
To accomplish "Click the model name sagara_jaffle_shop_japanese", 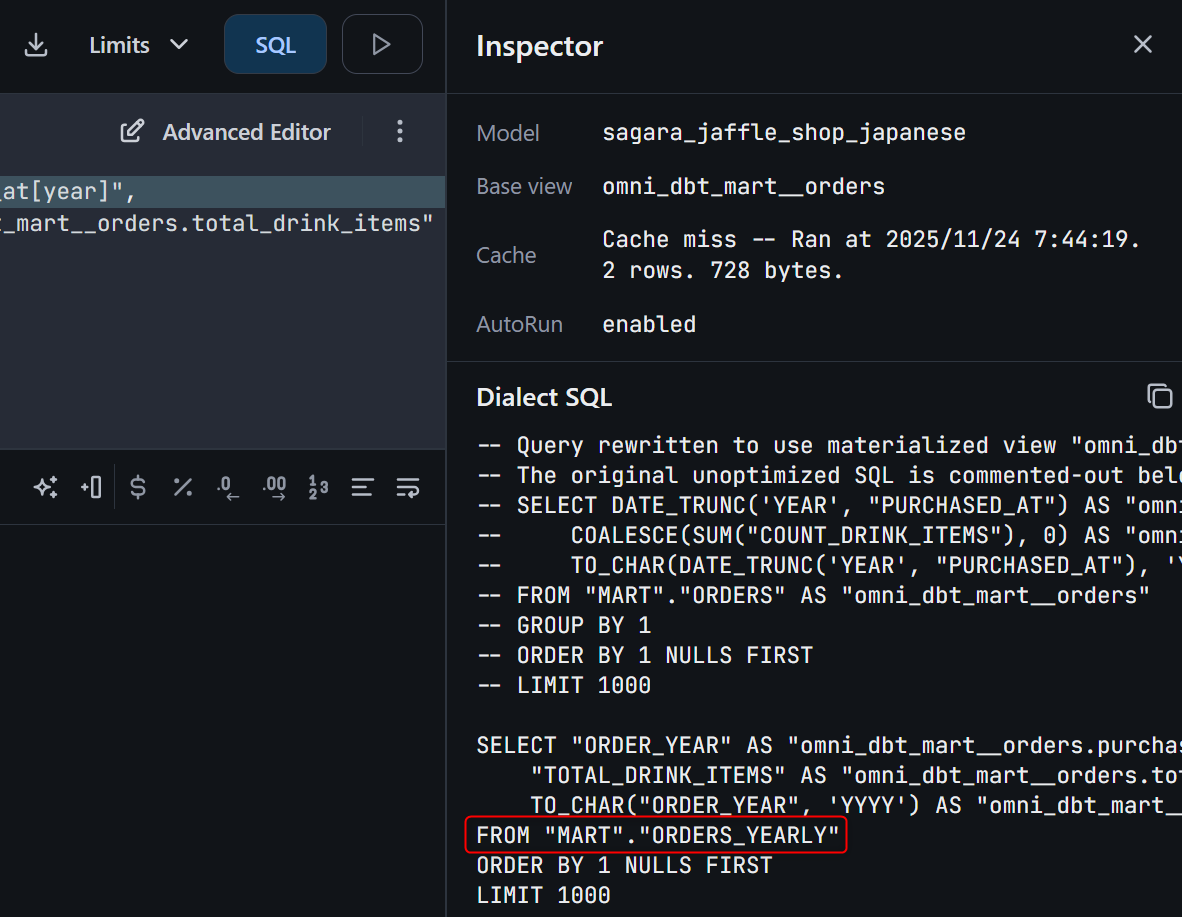I will point(783,133).
